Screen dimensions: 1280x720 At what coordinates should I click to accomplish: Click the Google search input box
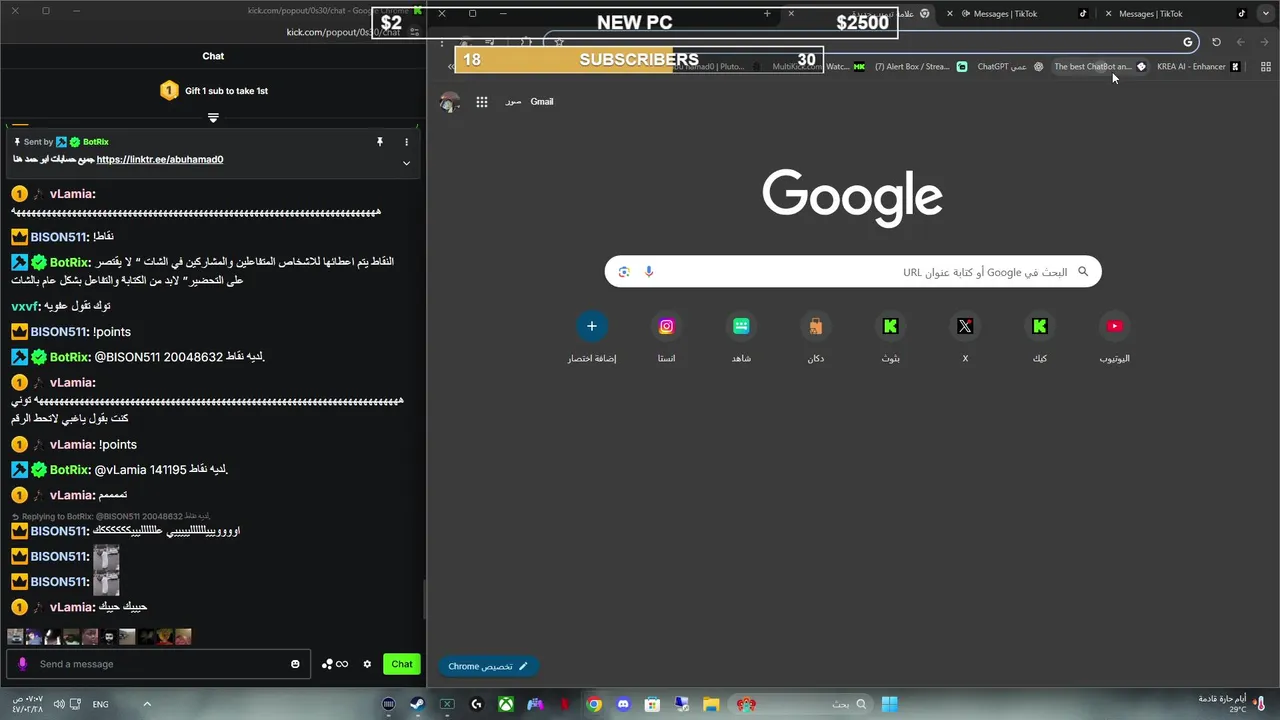coord(853,272)
